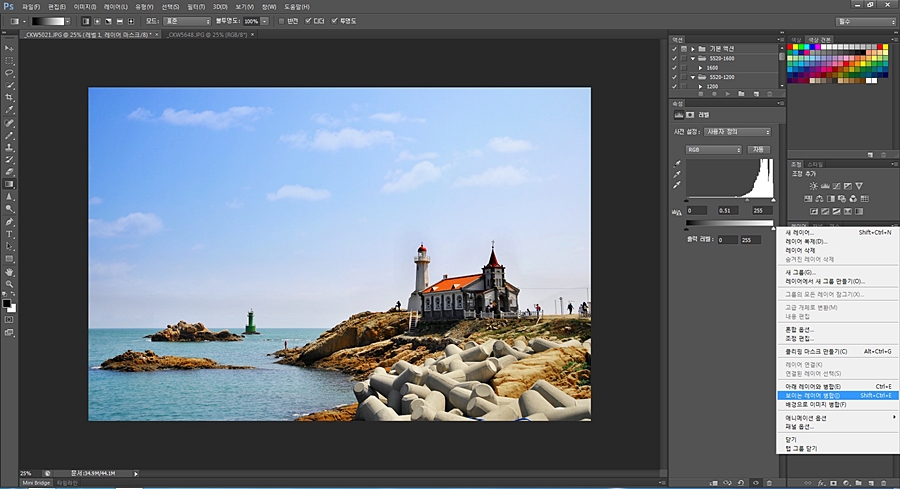This screenshot has width=900, height=489.
Task: Select the Horizontal Type tool
Action: [9, 234]
